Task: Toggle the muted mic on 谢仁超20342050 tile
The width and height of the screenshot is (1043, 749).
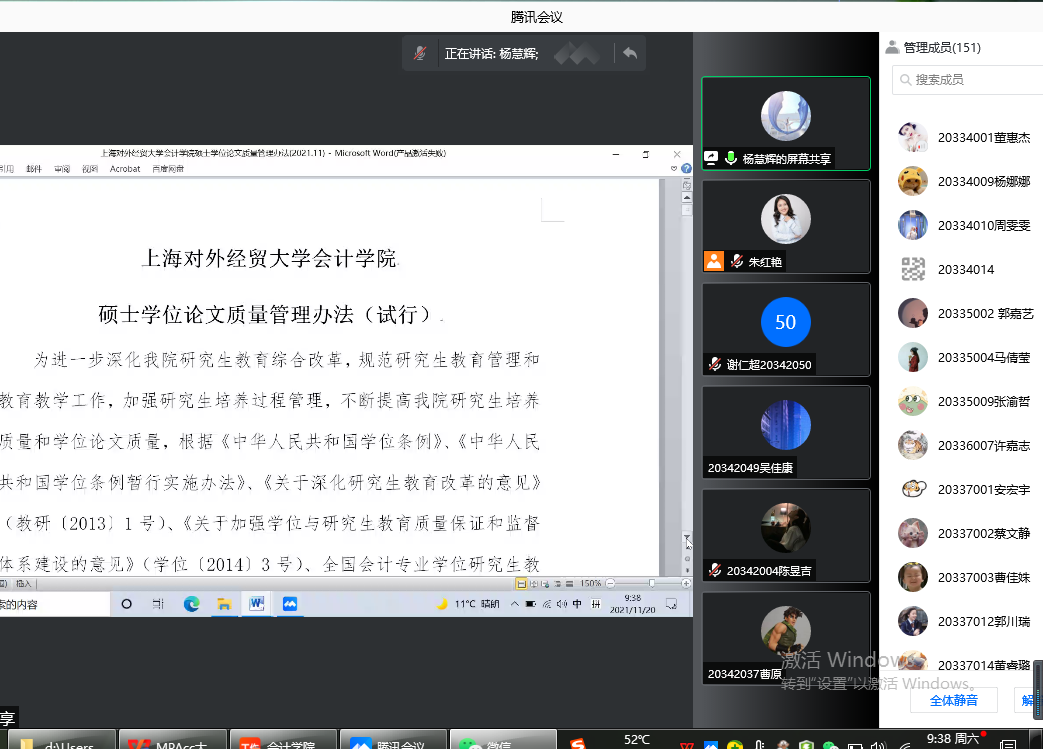Action: click(x=716, y=364)
